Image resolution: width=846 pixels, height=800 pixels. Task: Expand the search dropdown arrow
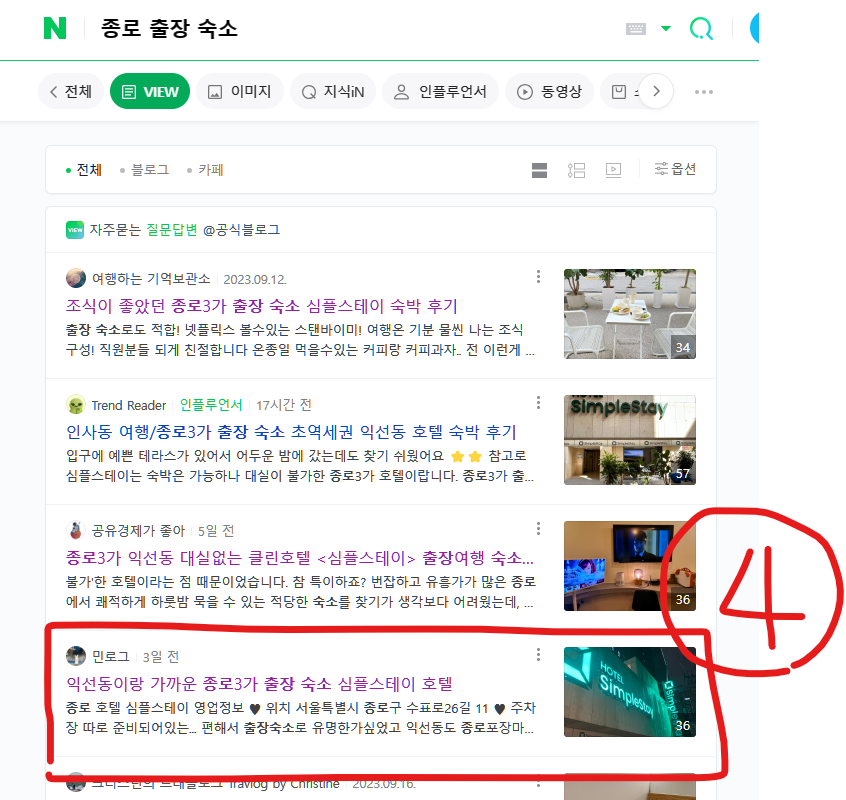(666, 28)
